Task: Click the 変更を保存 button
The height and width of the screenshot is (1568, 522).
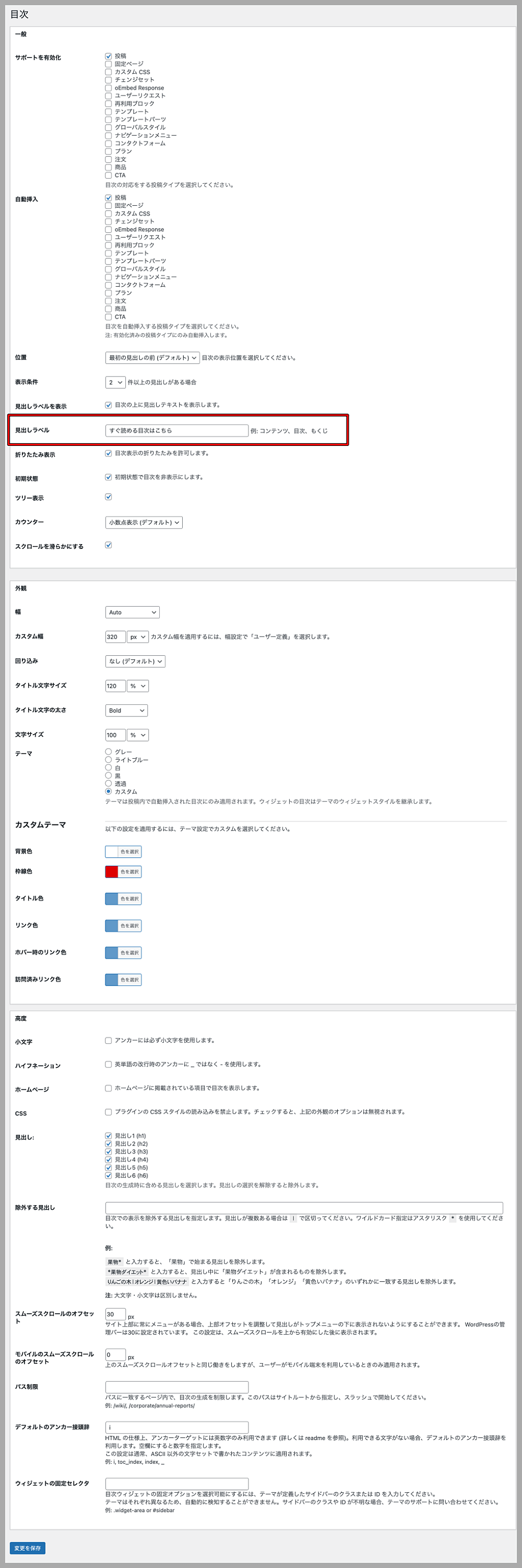Action: click(x=27, y=1548)
